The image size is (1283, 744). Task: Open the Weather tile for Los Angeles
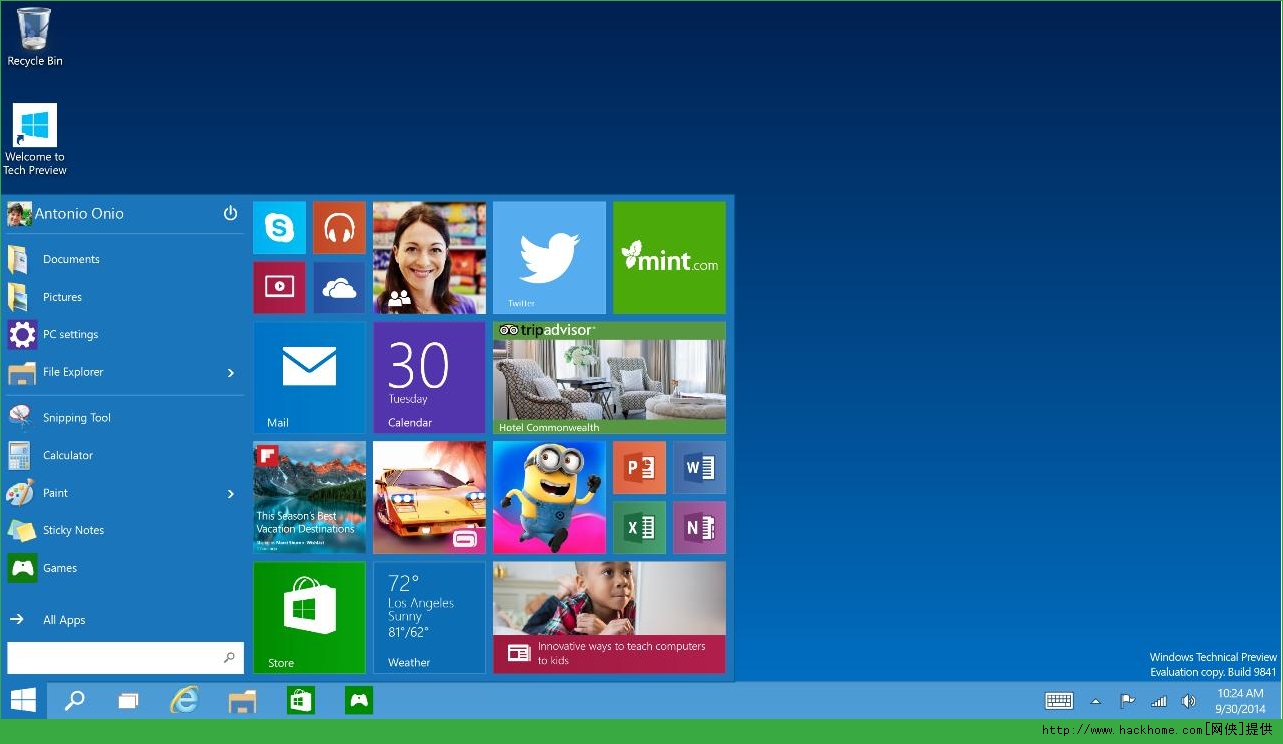[x=429, y=618]
